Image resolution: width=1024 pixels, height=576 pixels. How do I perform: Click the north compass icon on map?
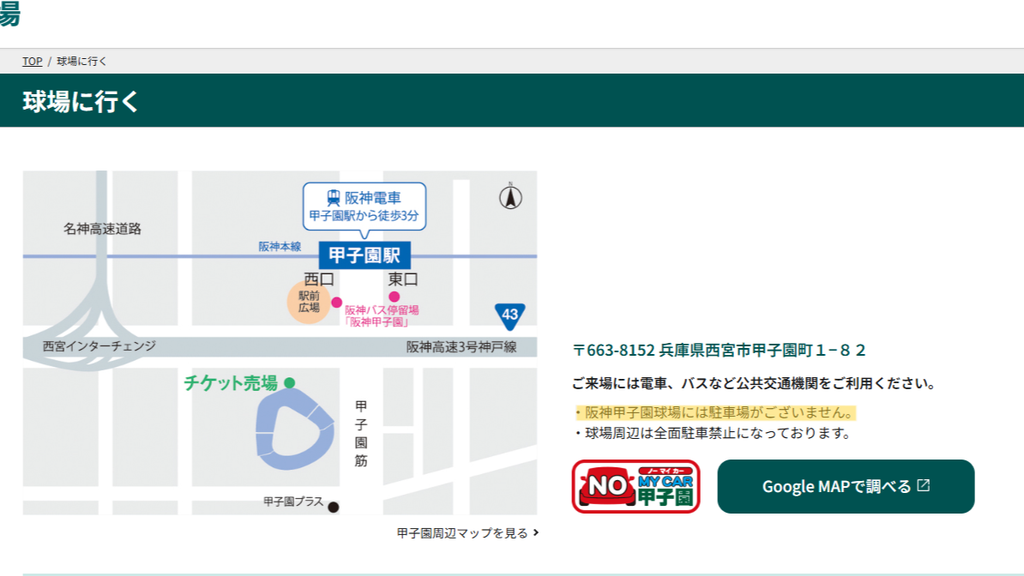tap(511, 197)
